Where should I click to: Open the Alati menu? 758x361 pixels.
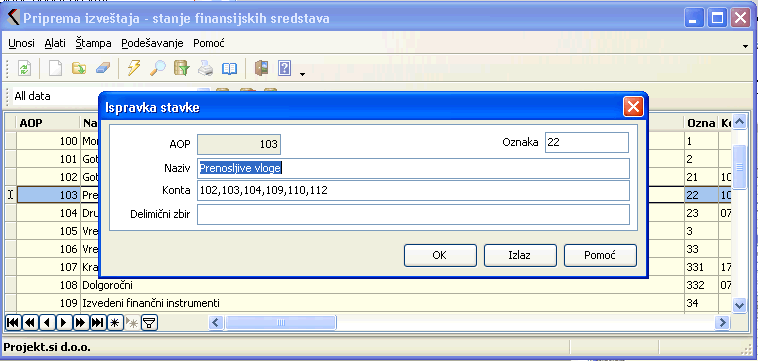tap(55, 43)
